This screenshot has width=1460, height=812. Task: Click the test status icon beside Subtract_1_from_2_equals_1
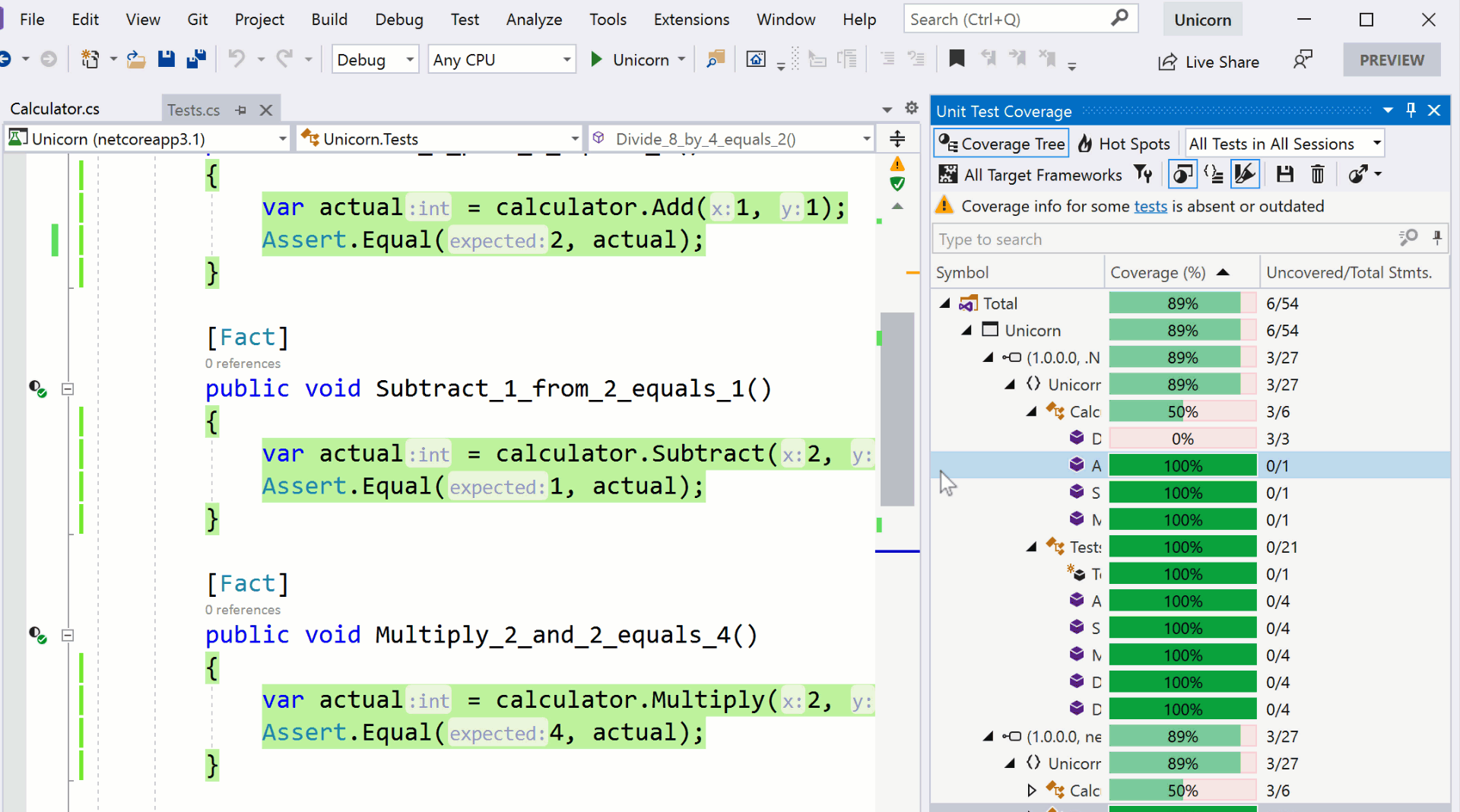(x=38, y=389)
